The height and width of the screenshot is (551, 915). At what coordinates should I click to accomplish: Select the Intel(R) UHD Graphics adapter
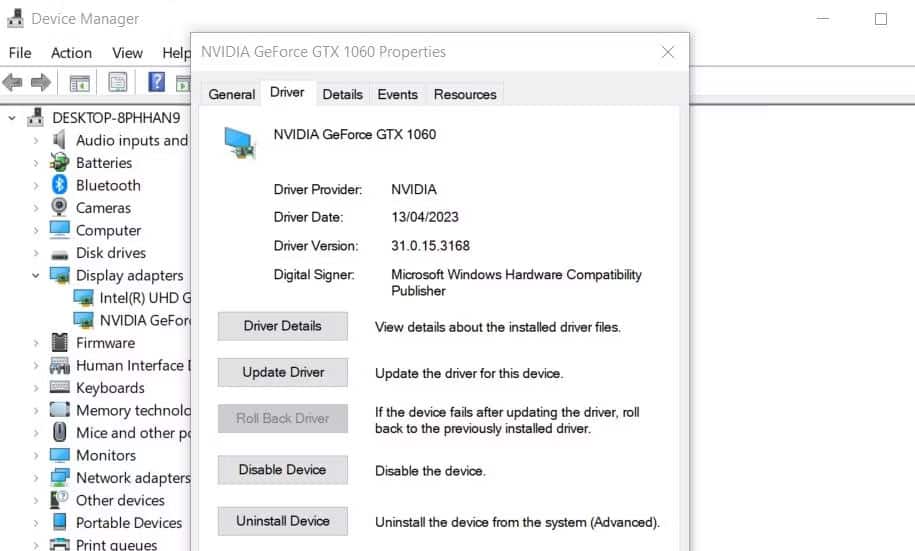coord(132,298)
